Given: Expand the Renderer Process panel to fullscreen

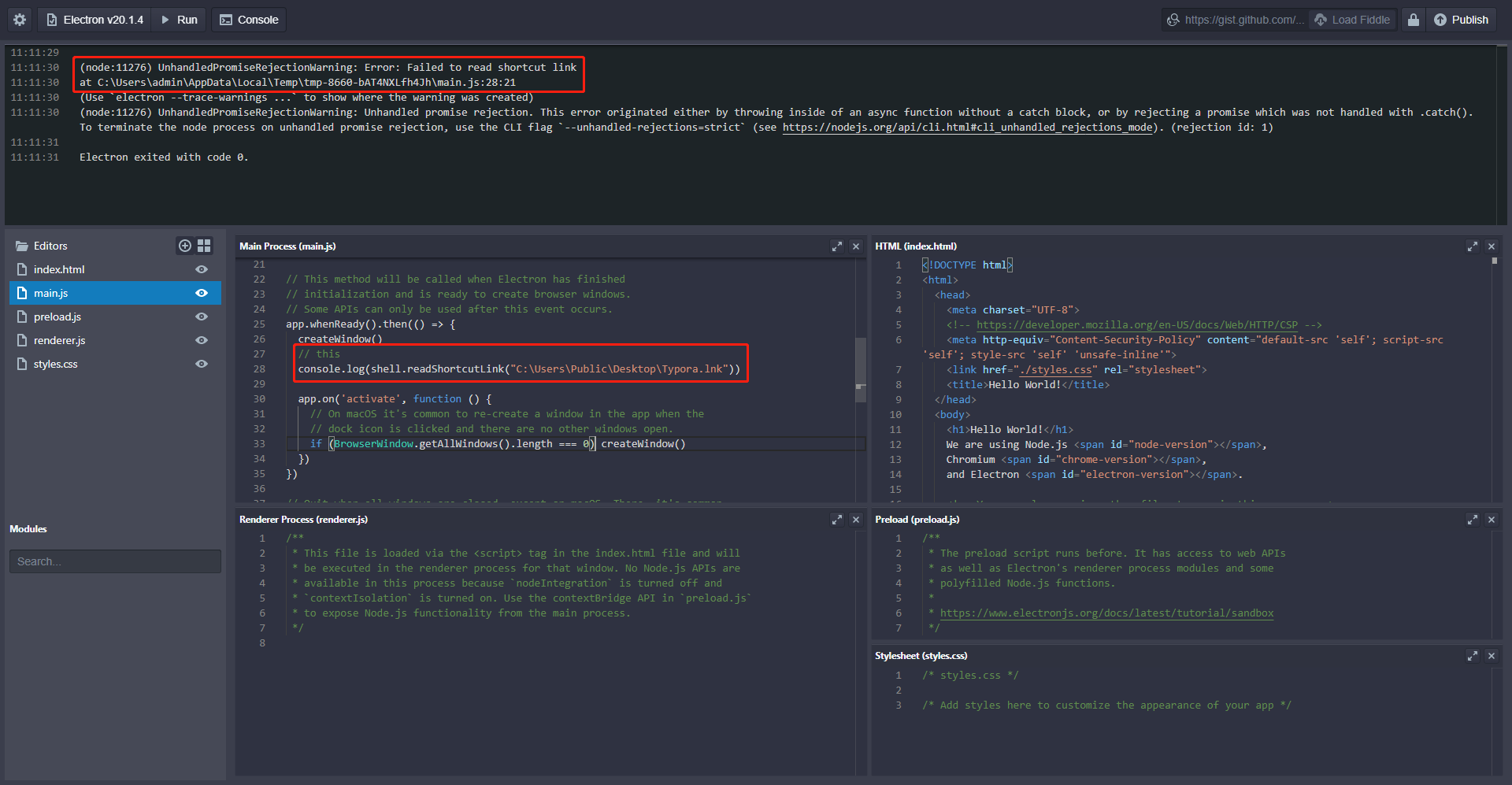Looking at the screenshot, I should point(837,520).
